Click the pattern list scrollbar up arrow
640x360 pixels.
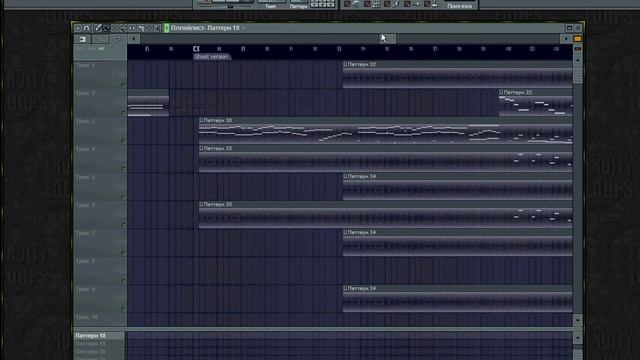coord(578,338)
